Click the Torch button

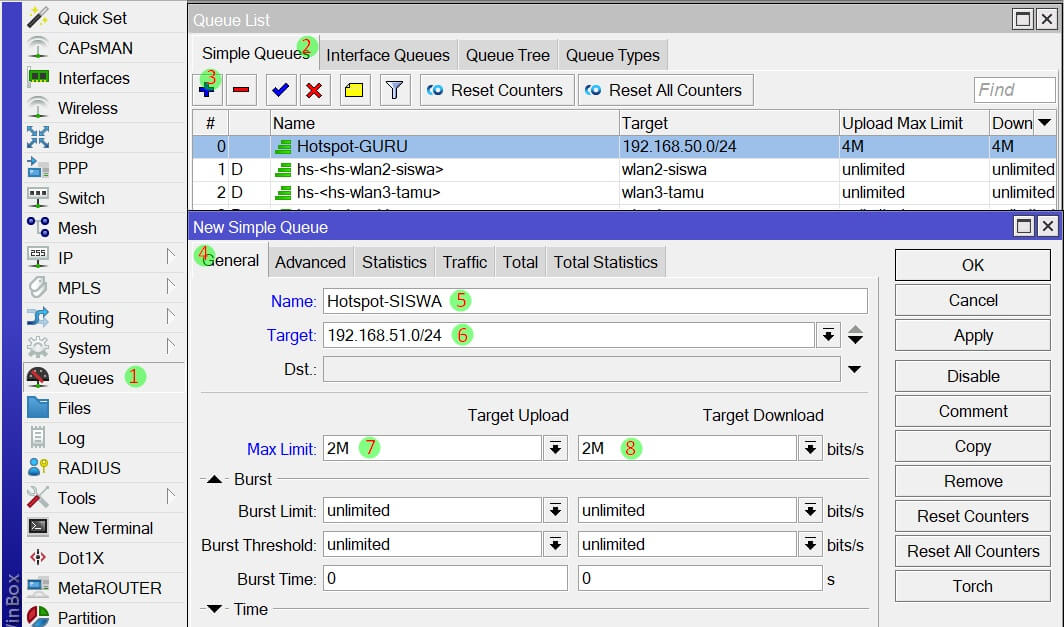point(972,586)
